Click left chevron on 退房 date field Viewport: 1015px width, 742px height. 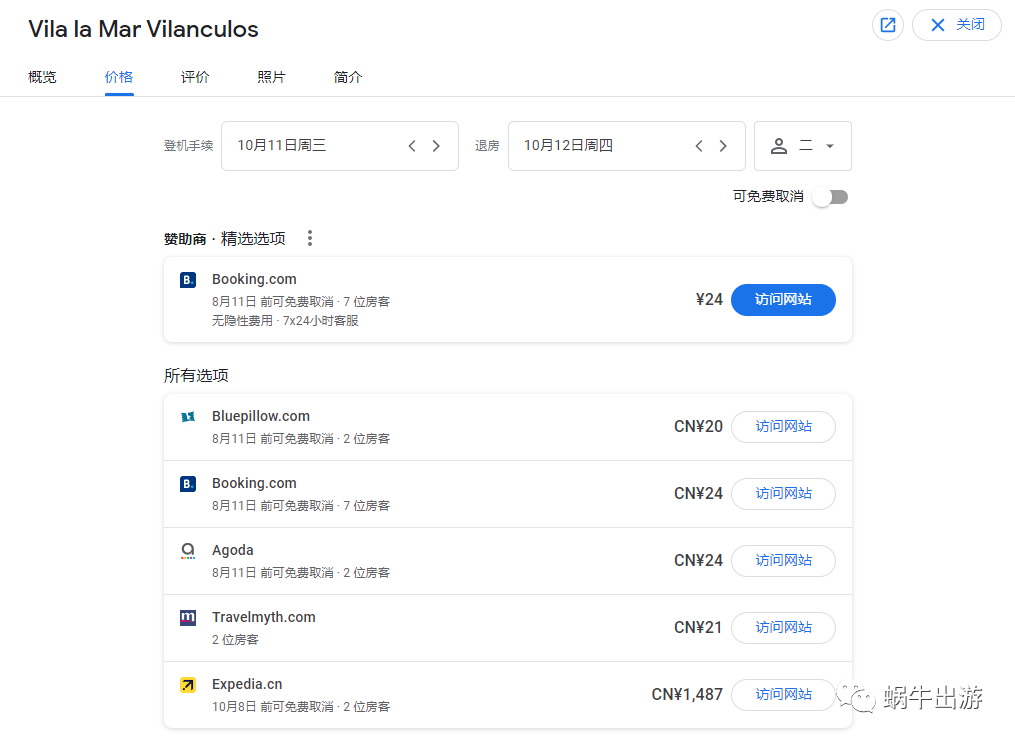(698, 145)
